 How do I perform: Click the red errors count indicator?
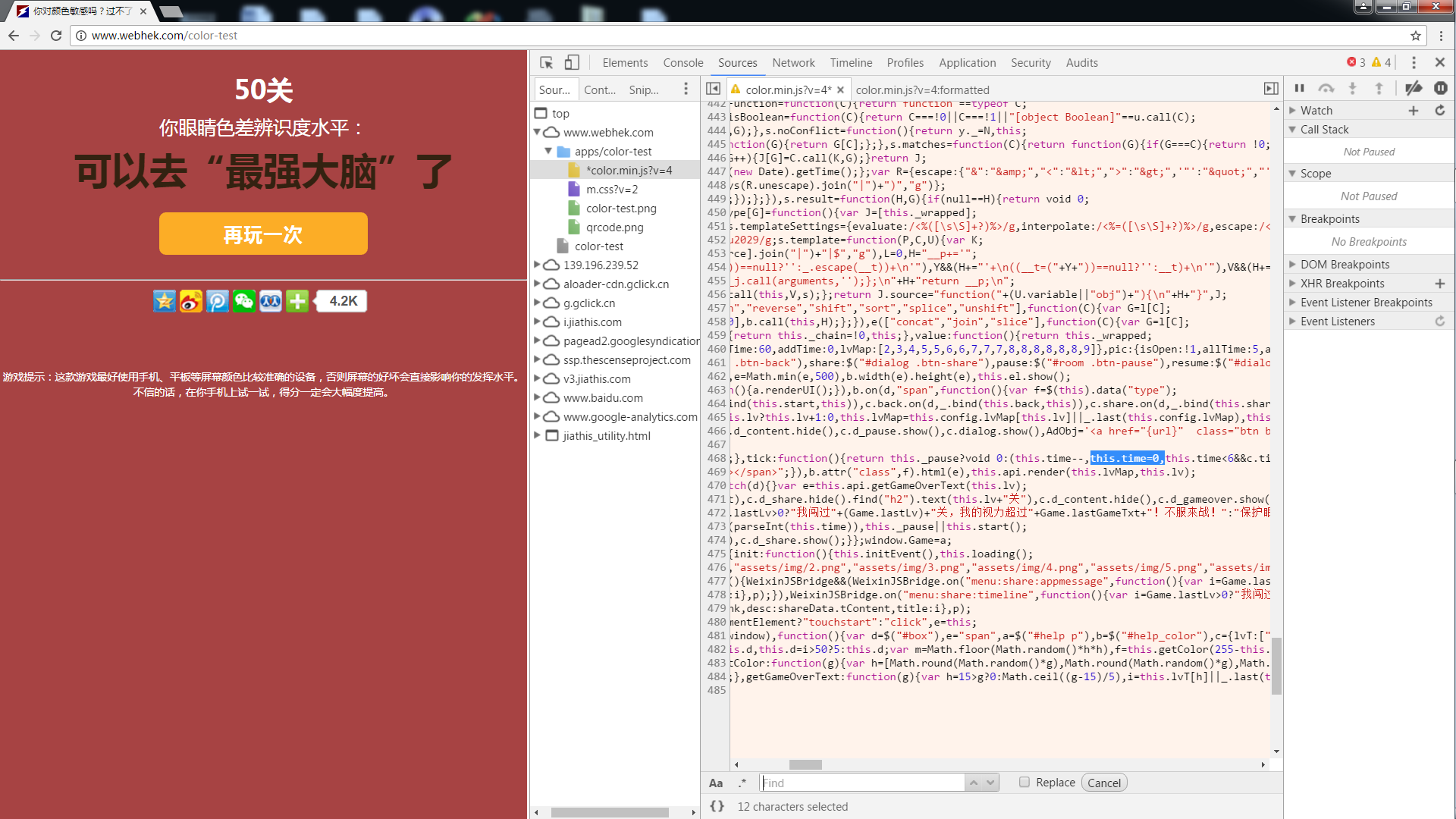pyautogui.click(x=1356, y=63)
